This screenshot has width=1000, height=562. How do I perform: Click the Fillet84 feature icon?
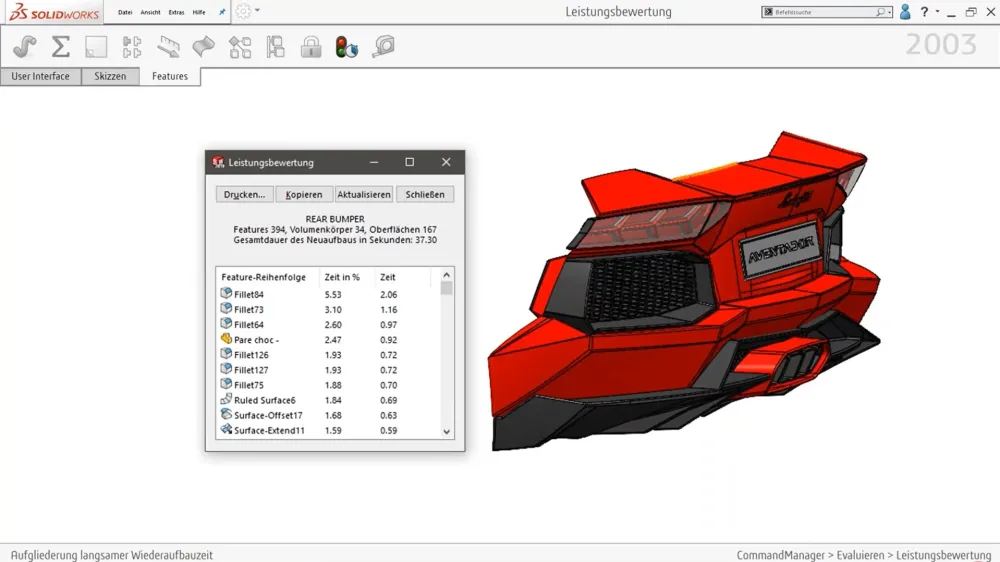point(226,293)
